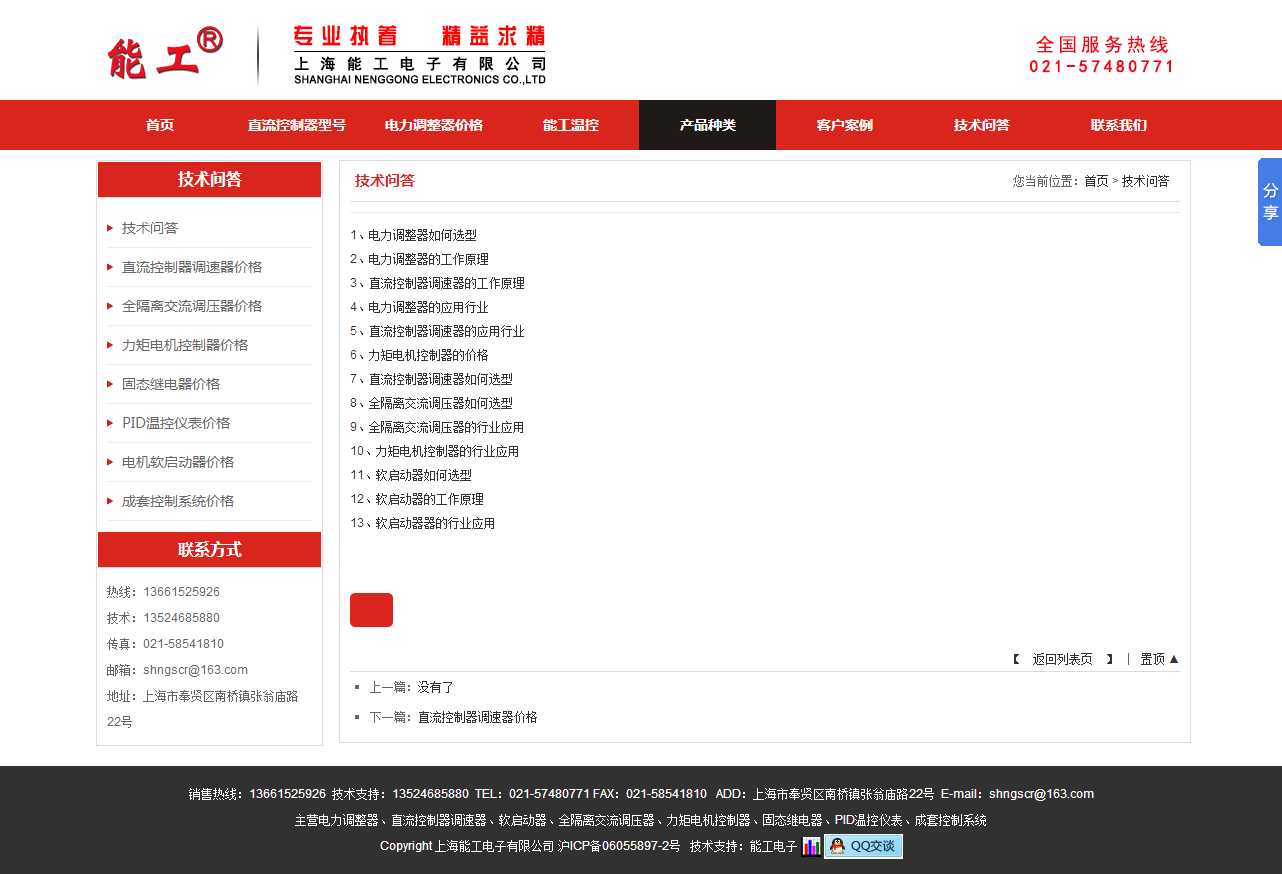Screen dimensions: 1282x874
Task: Click the 能工 company logo
Action: pyautogui.click(x=165, y=54)
